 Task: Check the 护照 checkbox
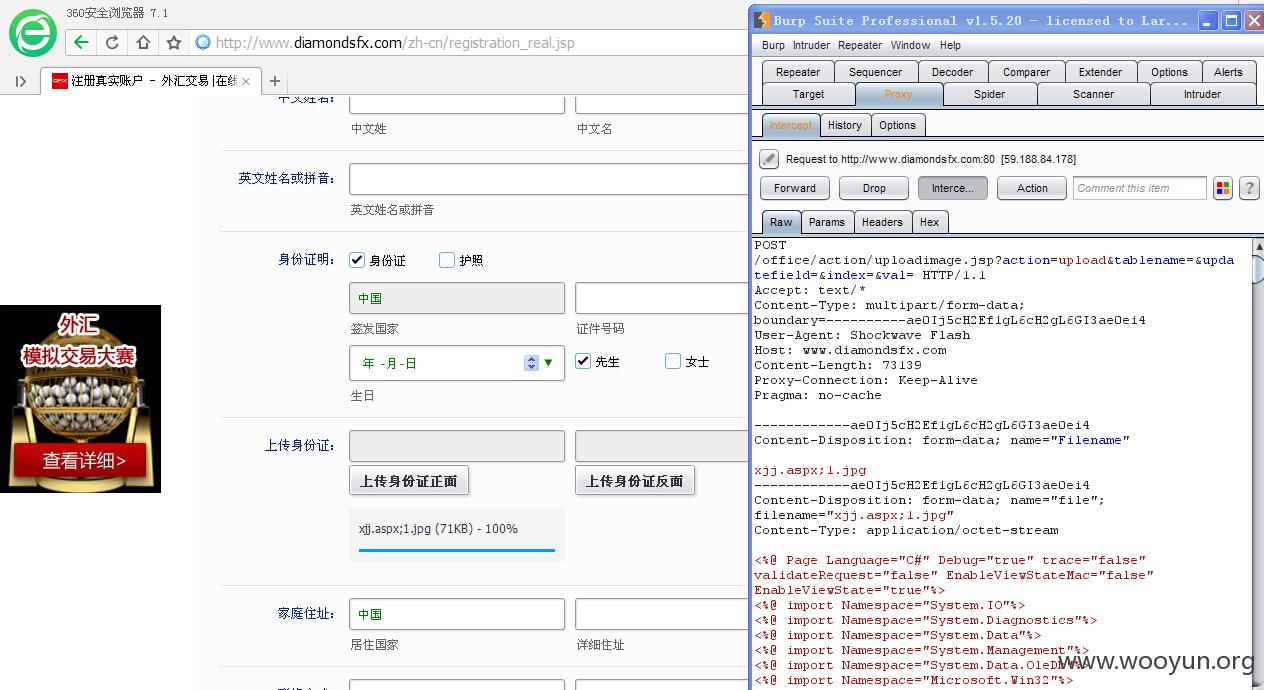(447, 260)
